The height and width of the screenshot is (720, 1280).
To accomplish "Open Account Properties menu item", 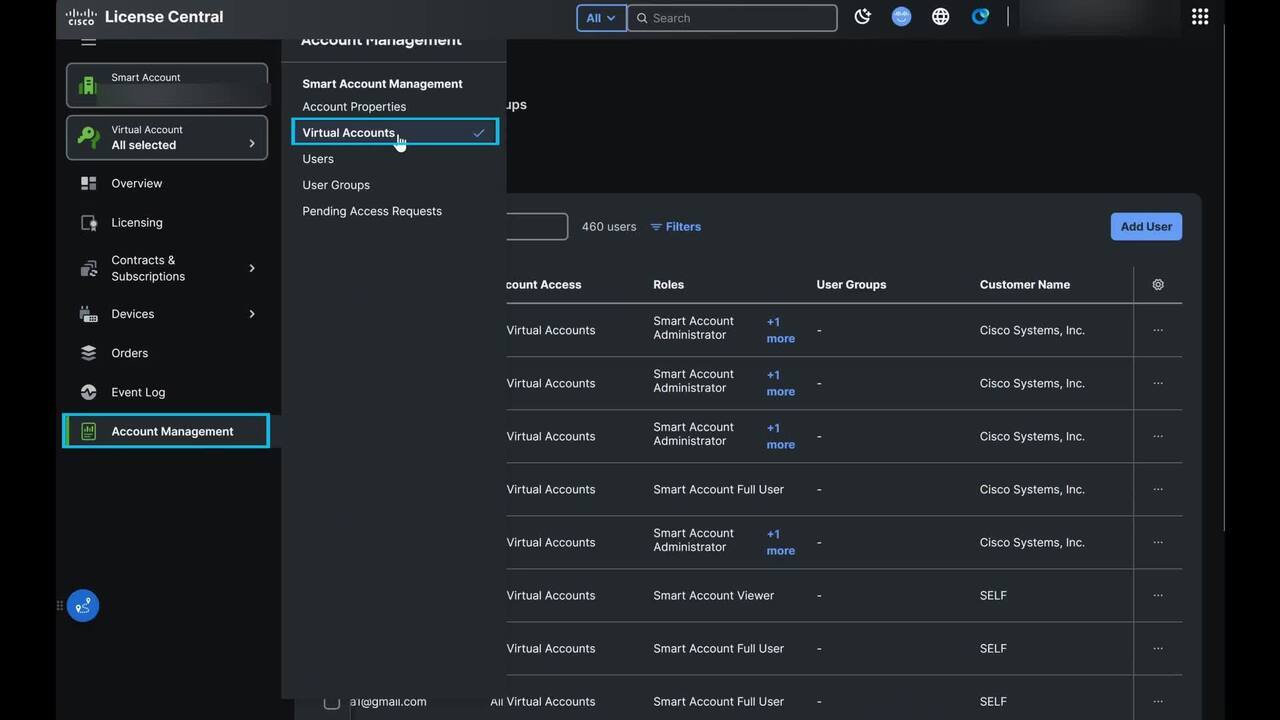I will [x=354, y=107].
